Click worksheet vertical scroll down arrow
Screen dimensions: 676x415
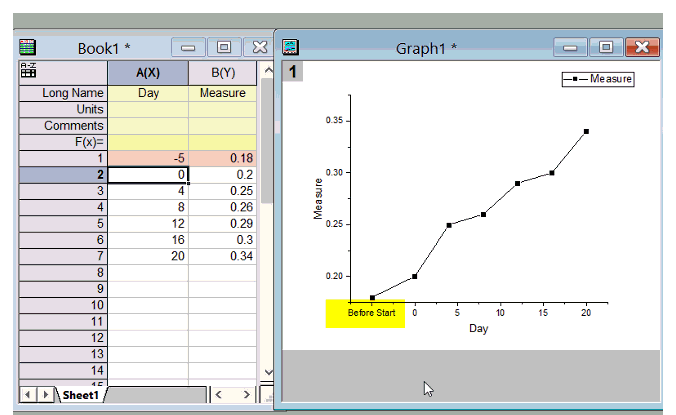point(268,372)
